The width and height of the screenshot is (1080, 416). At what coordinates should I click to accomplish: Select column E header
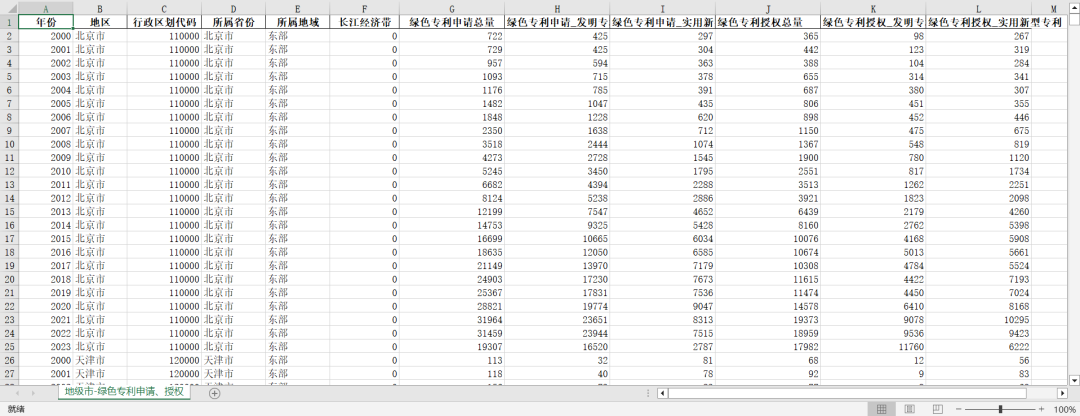coord(297,9)
